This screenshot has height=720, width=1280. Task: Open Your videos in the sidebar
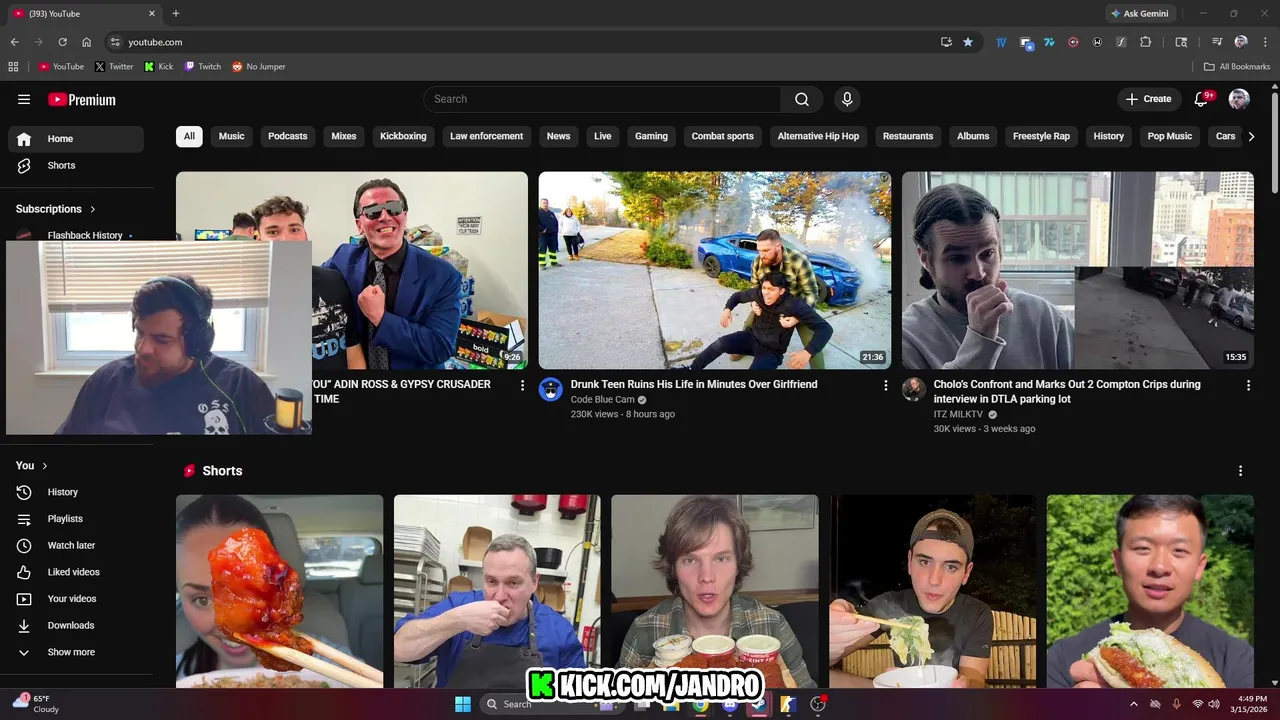[x=76, y=598]
